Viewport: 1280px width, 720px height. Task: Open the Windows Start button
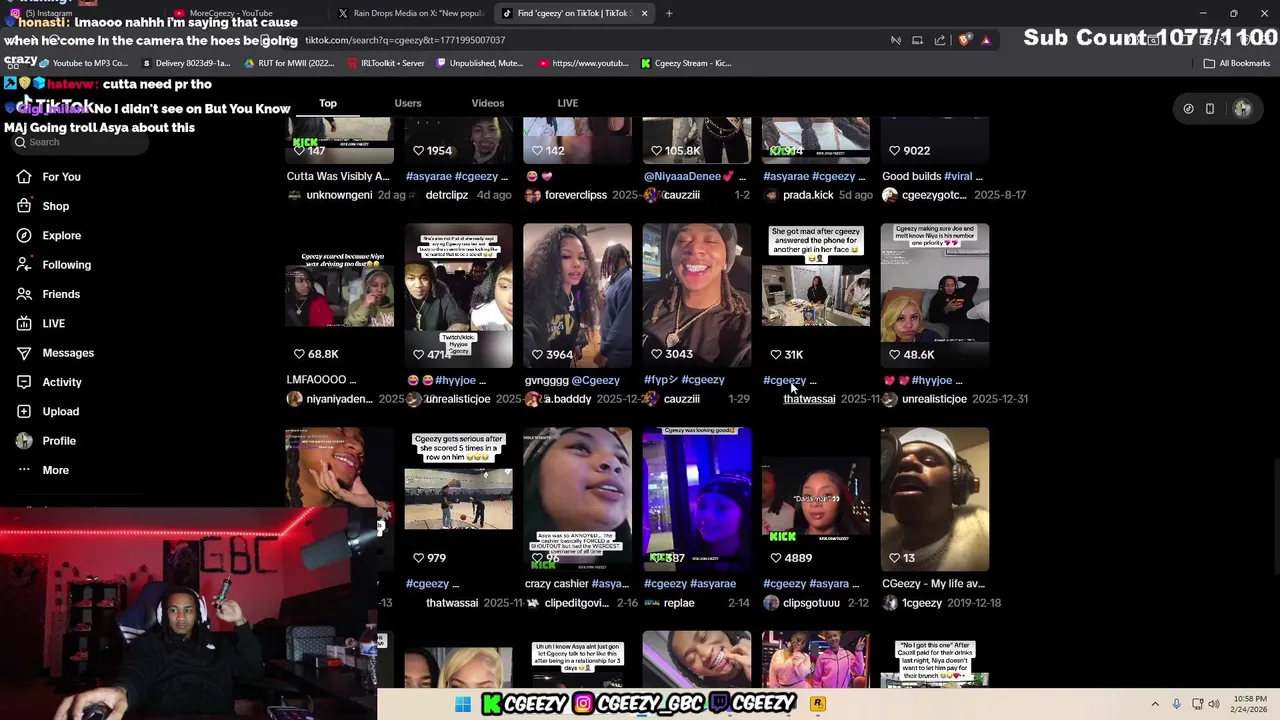pos(463,704)
